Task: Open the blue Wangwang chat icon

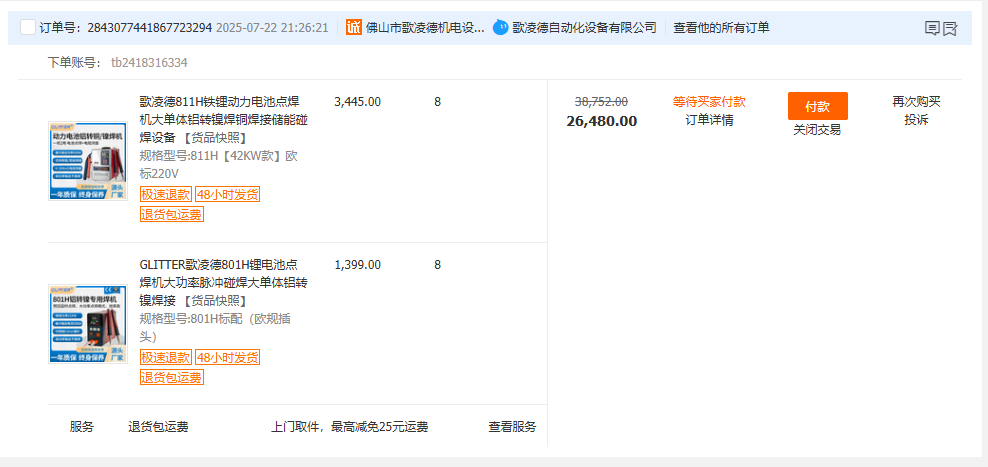Action: tap(500, 27)
